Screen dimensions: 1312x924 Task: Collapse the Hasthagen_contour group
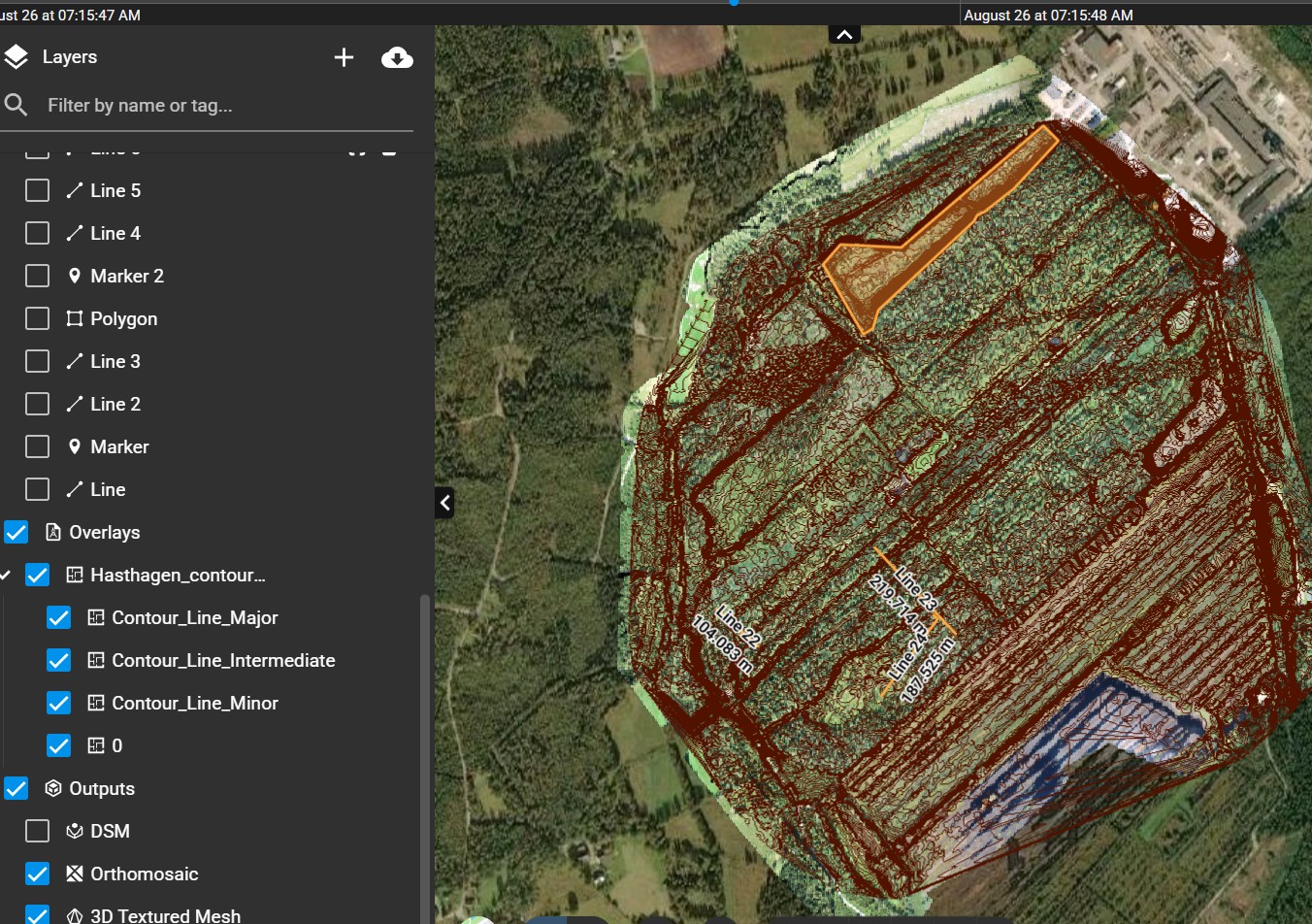pos(6,575)
